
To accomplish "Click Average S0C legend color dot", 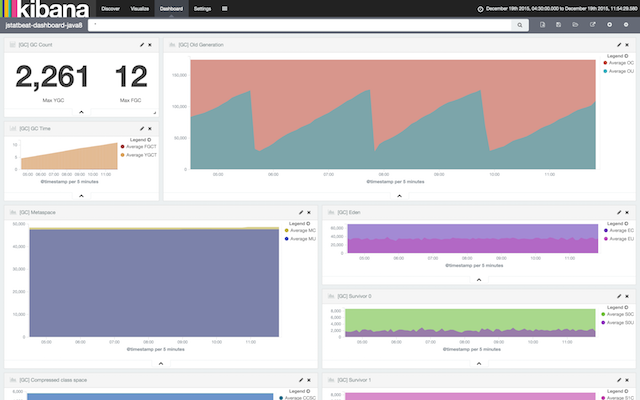I will [603, 314].
